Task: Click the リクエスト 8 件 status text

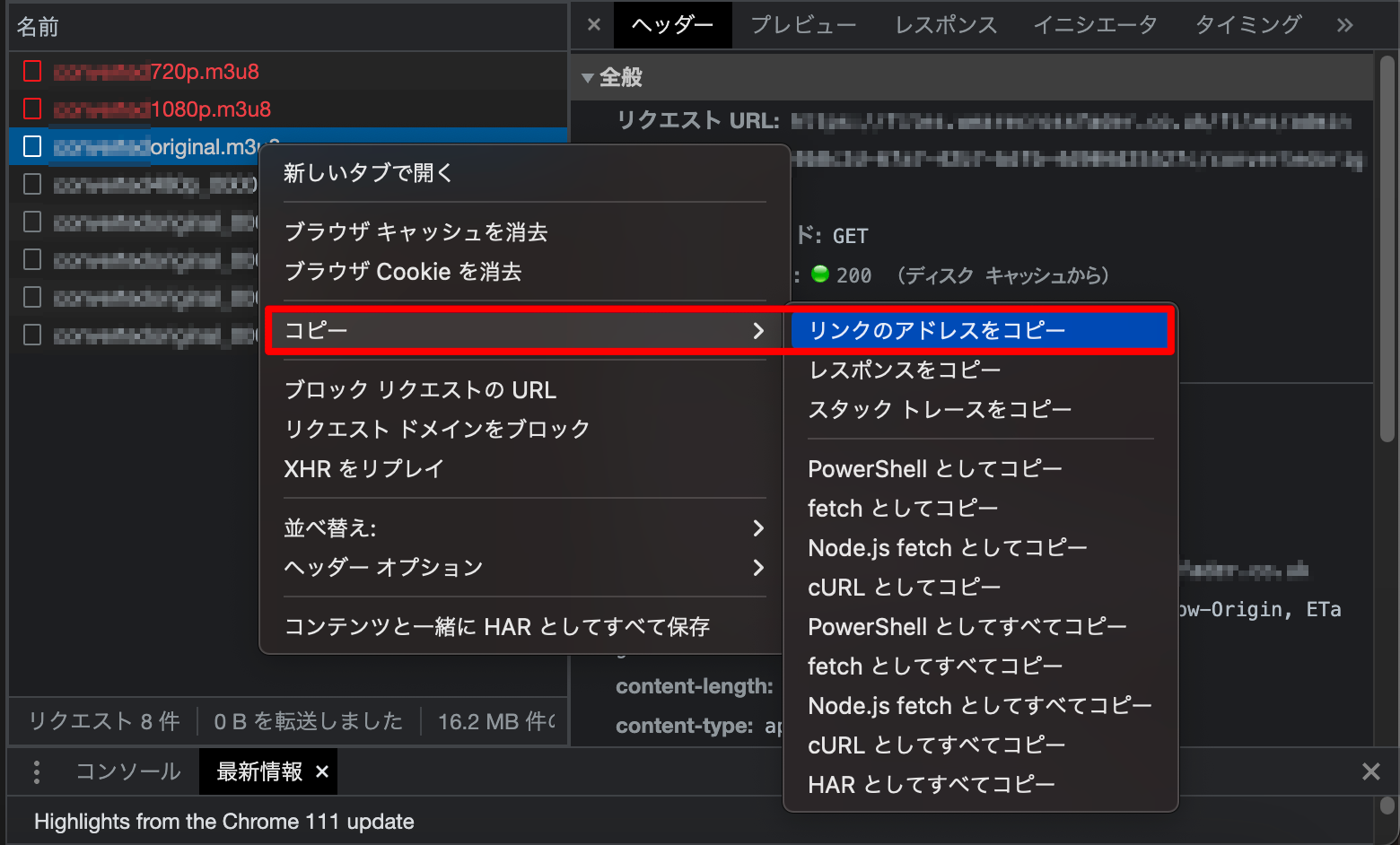Action: pyautogui.click(x=104, y=721)
